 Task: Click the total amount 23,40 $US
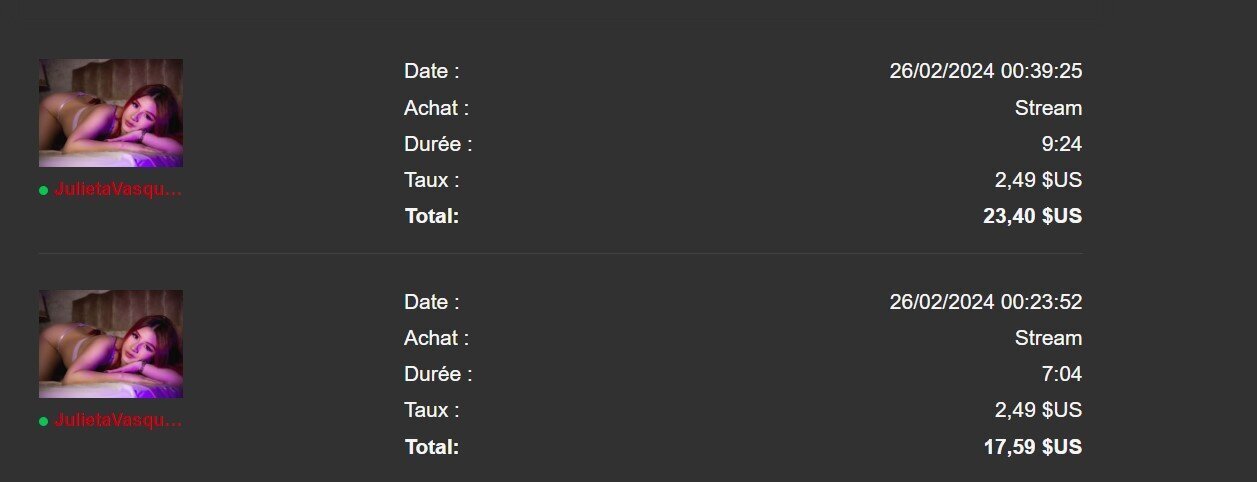[x=1032, y=216]
